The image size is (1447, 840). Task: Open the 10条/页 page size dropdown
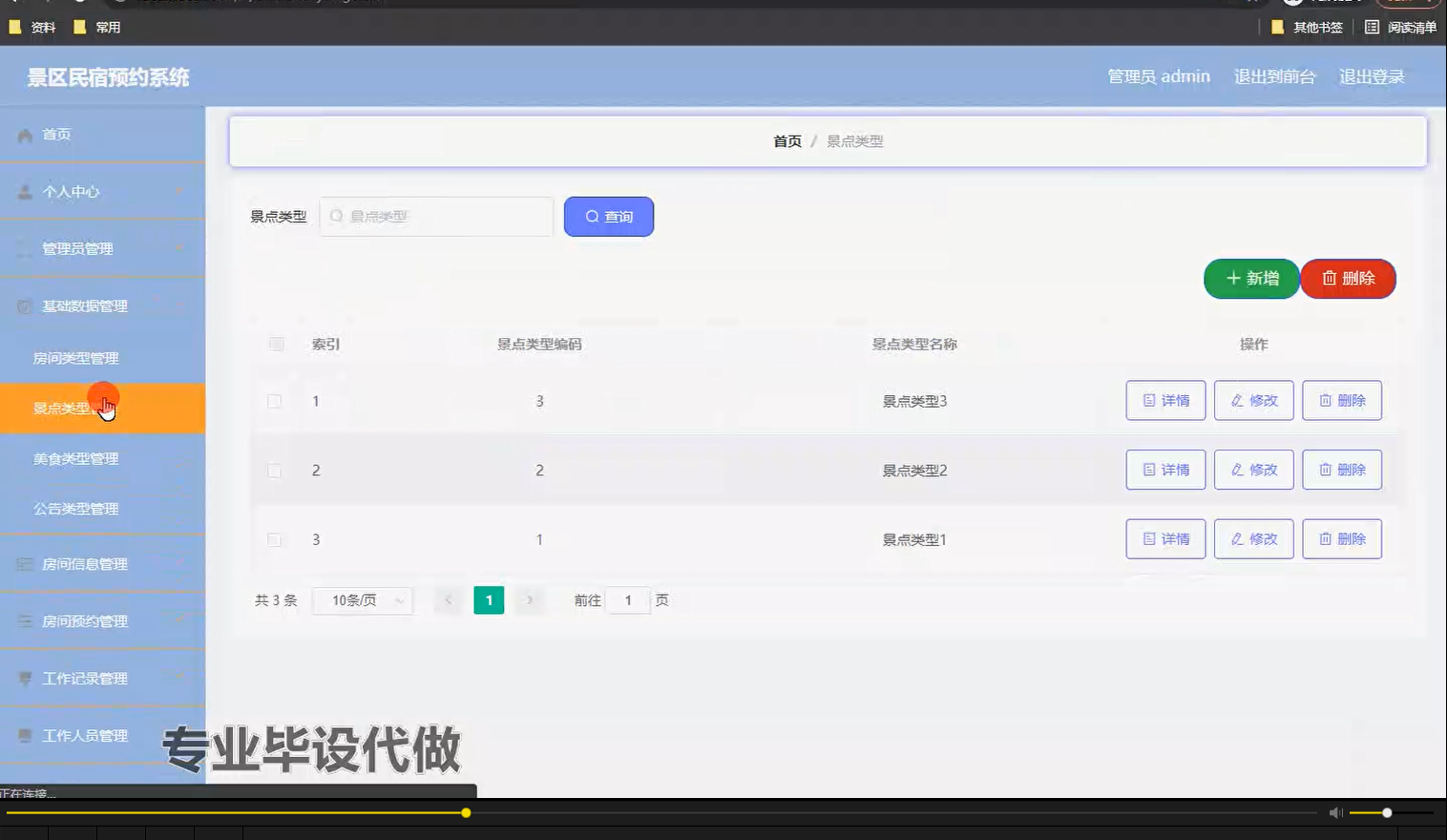363,600
